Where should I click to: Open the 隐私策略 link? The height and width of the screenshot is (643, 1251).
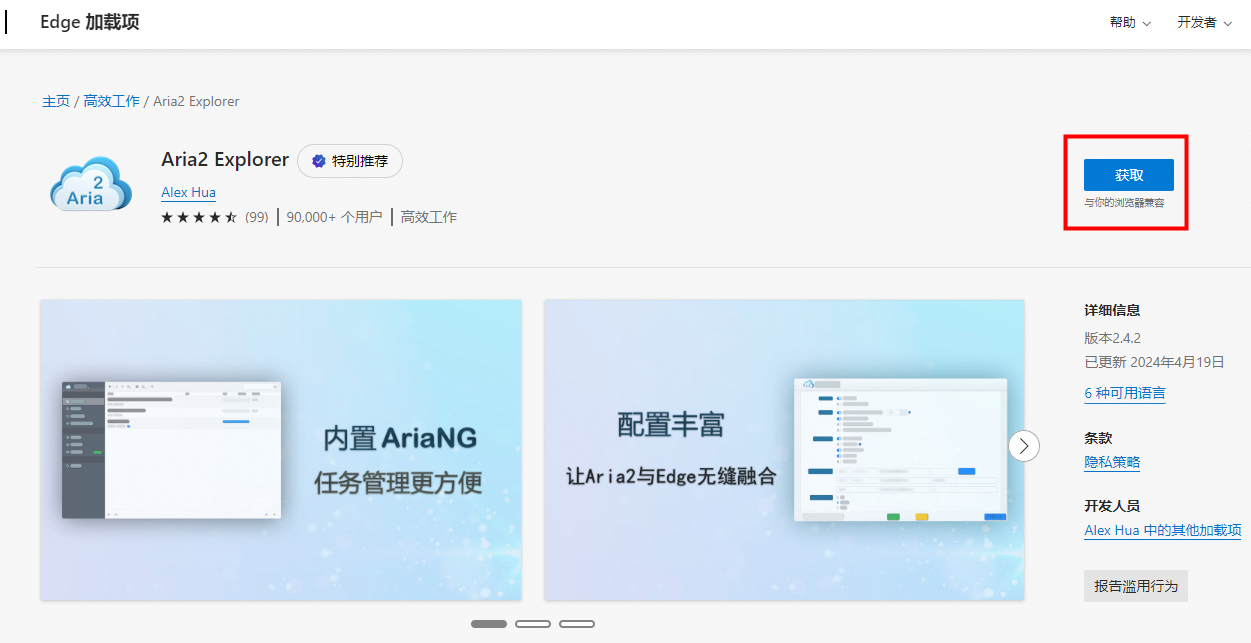tap(1111, 461)
